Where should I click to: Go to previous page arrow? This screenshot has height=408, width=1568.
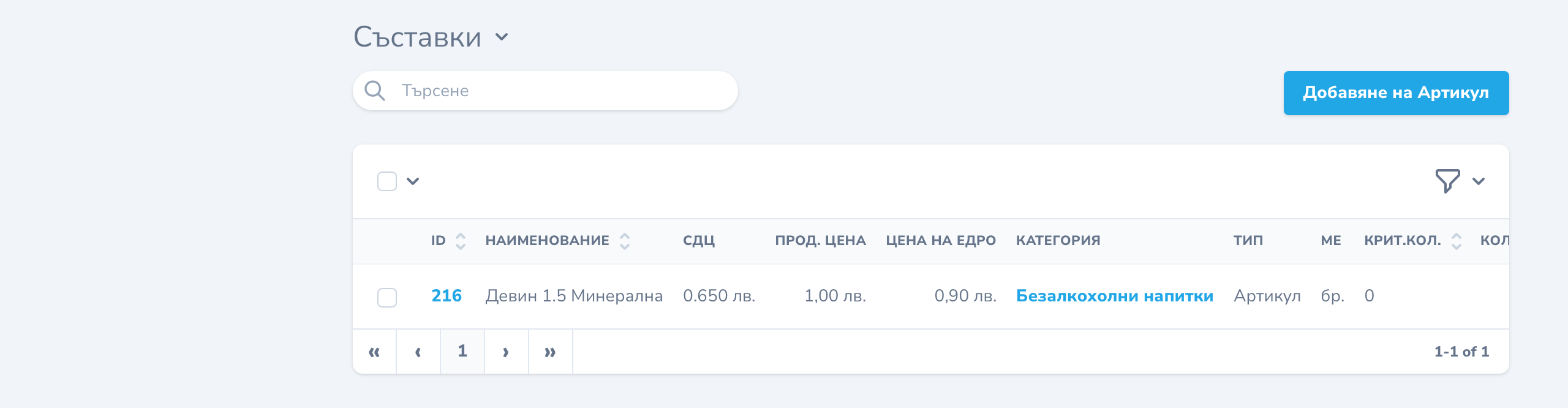tap(418, 352)
